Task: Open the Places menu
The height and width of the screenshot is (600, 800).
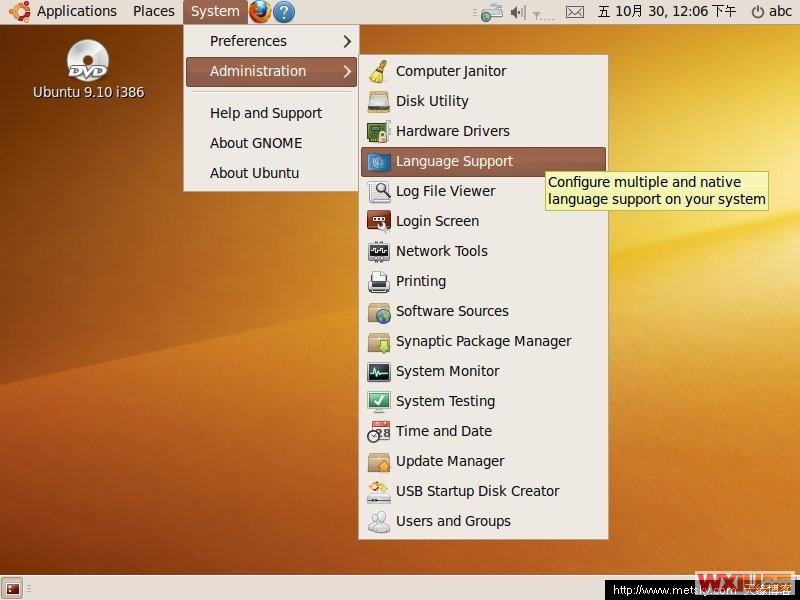Action: click(154, 12)
